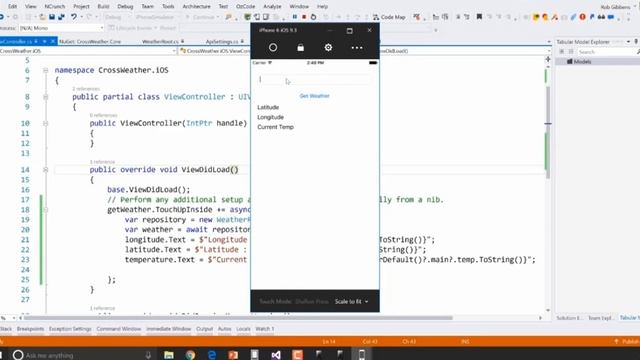Viewport: 640px width, 360px height.
Task: Open the Exception Settings tab
Action: 70,329
